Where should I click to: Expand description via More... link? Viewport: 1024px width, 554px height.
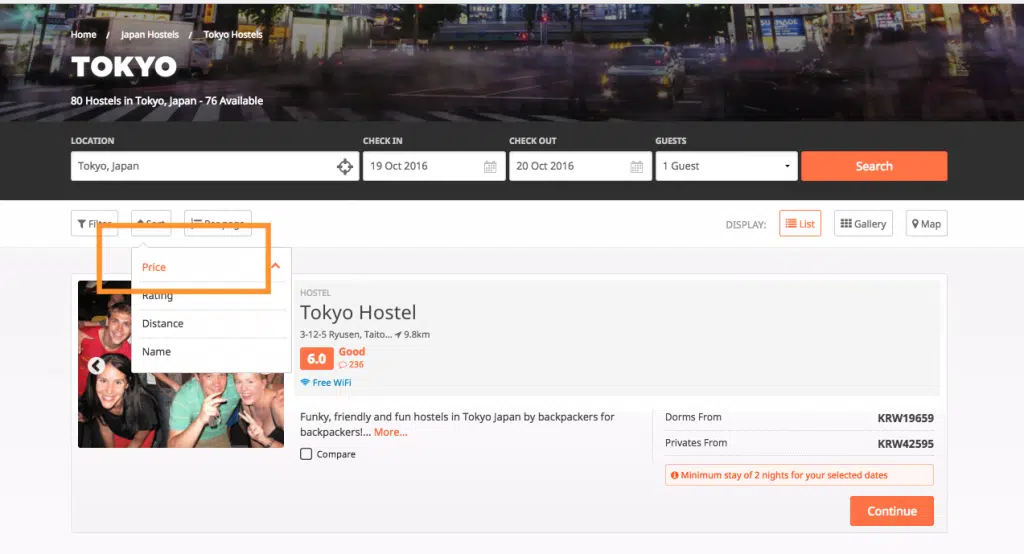pos(390,433)
